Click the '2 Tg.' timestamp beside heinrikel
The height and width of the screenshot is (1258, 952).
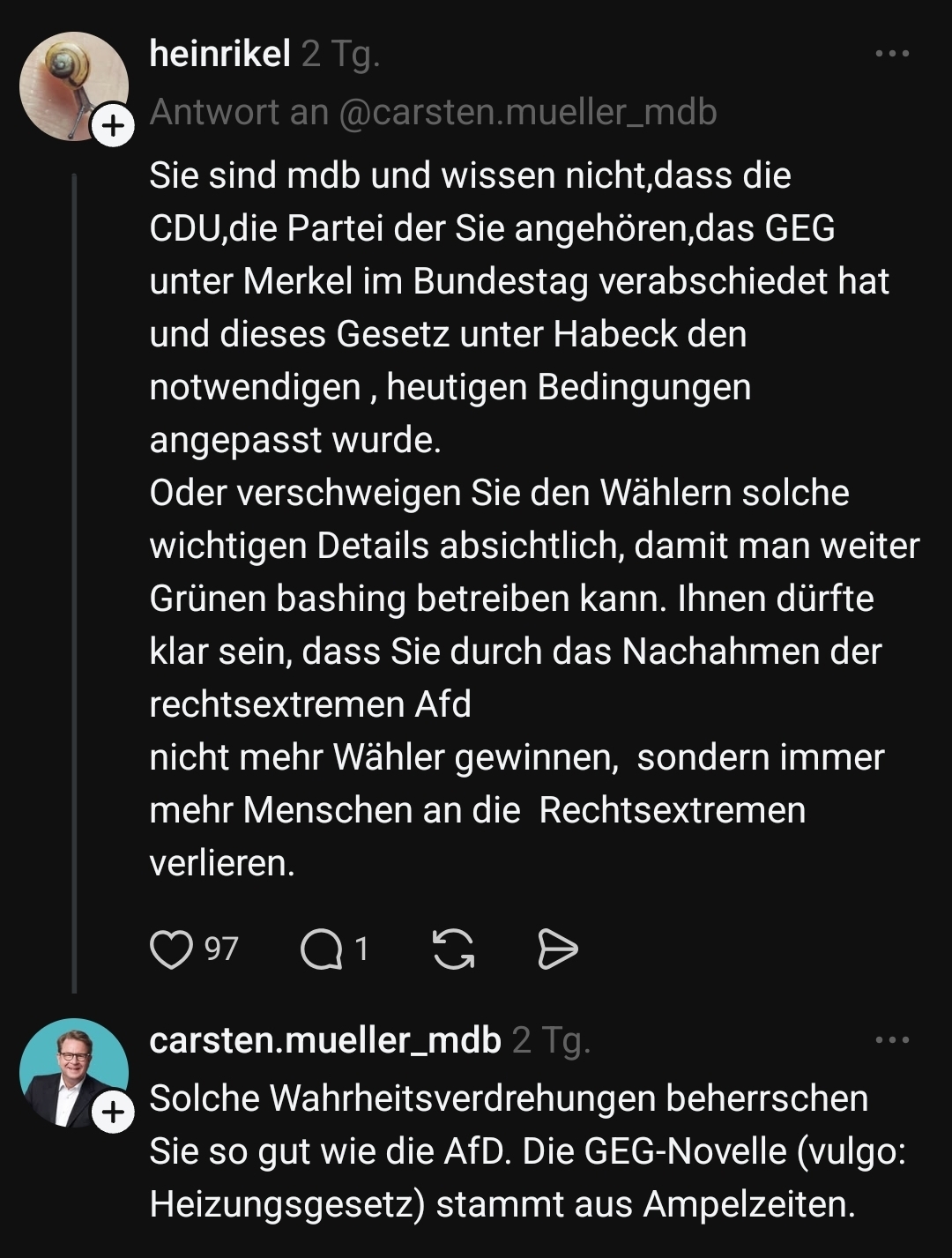point(340,55)
